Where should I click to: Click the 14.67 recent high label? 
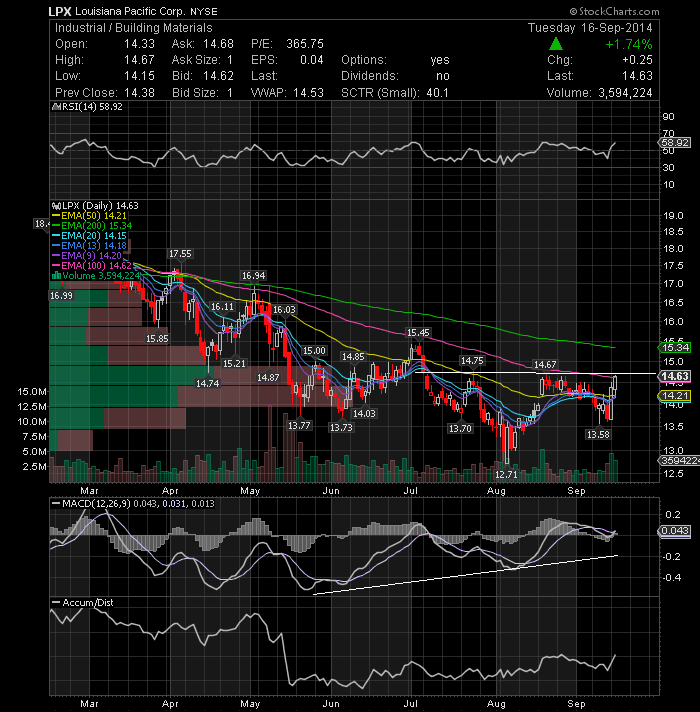545,365
